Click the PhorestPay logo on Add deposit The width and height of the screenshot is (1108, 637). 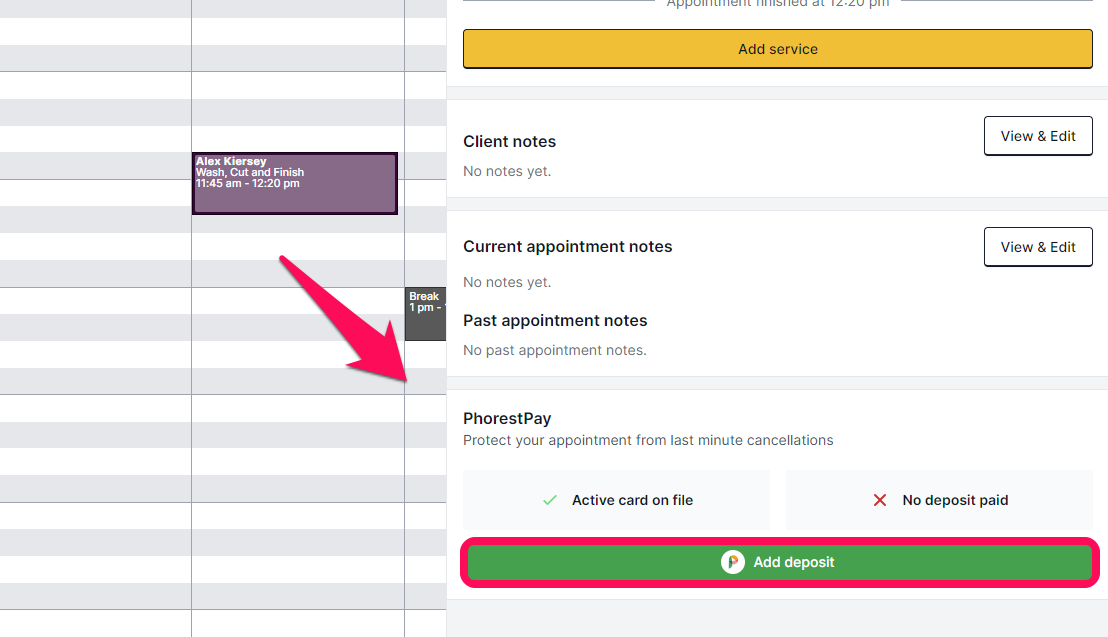pos(733,562)
